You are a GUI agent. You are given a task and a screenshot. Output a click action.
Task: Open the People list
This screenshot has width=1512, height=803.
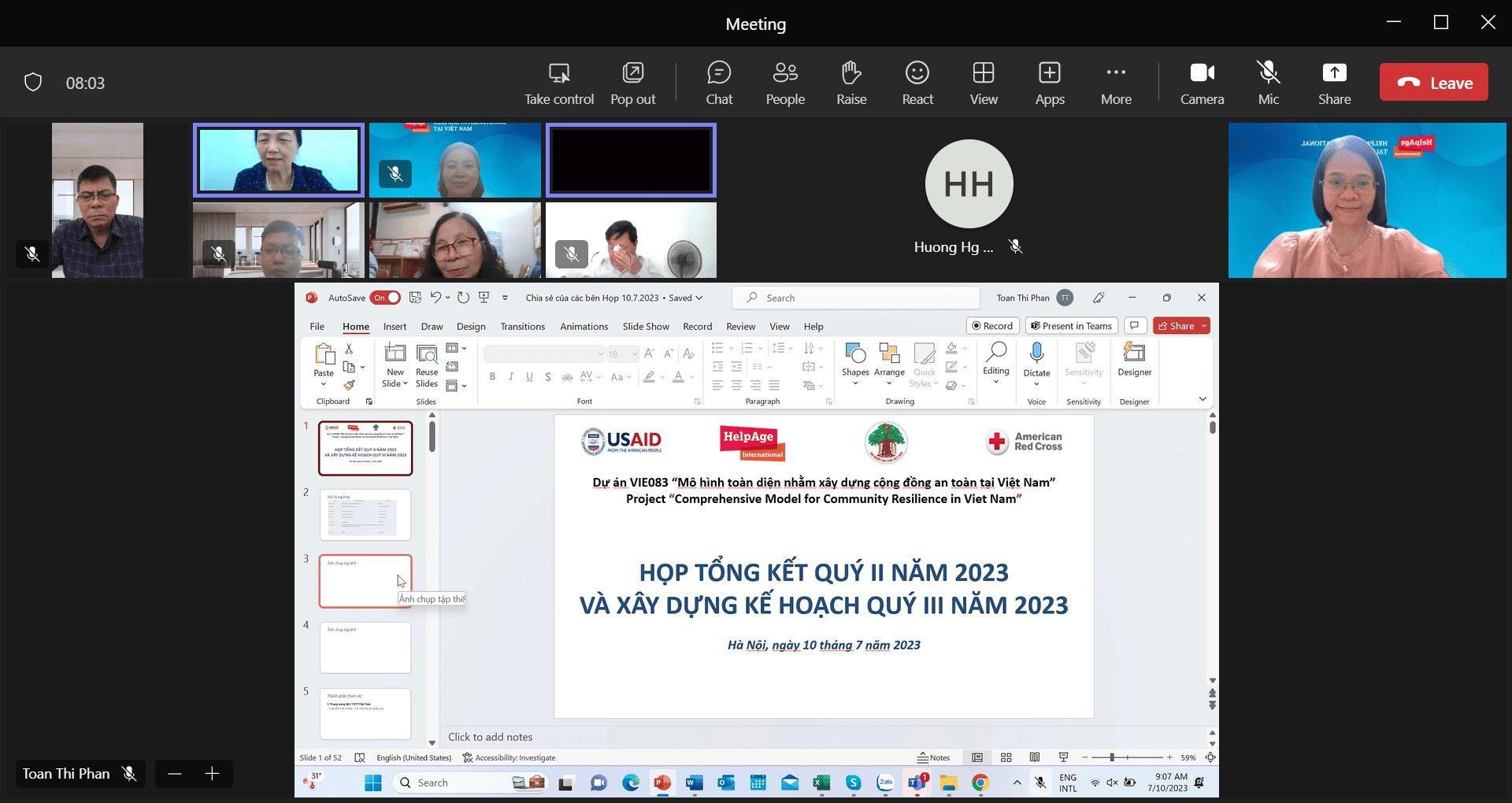click(785, 83)
